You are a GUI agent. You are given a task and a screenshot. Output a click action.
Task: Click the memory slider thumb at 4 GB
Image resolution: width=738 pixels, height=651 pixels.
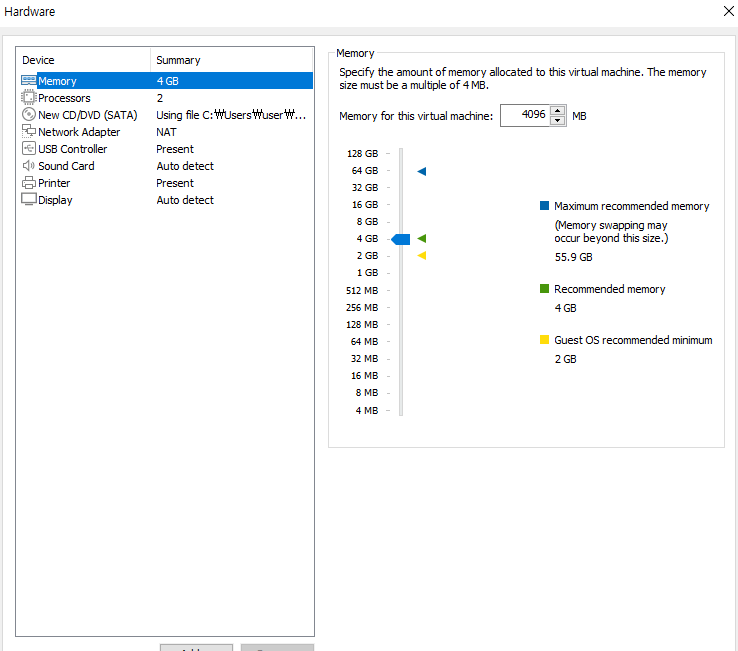pos(401,239)
